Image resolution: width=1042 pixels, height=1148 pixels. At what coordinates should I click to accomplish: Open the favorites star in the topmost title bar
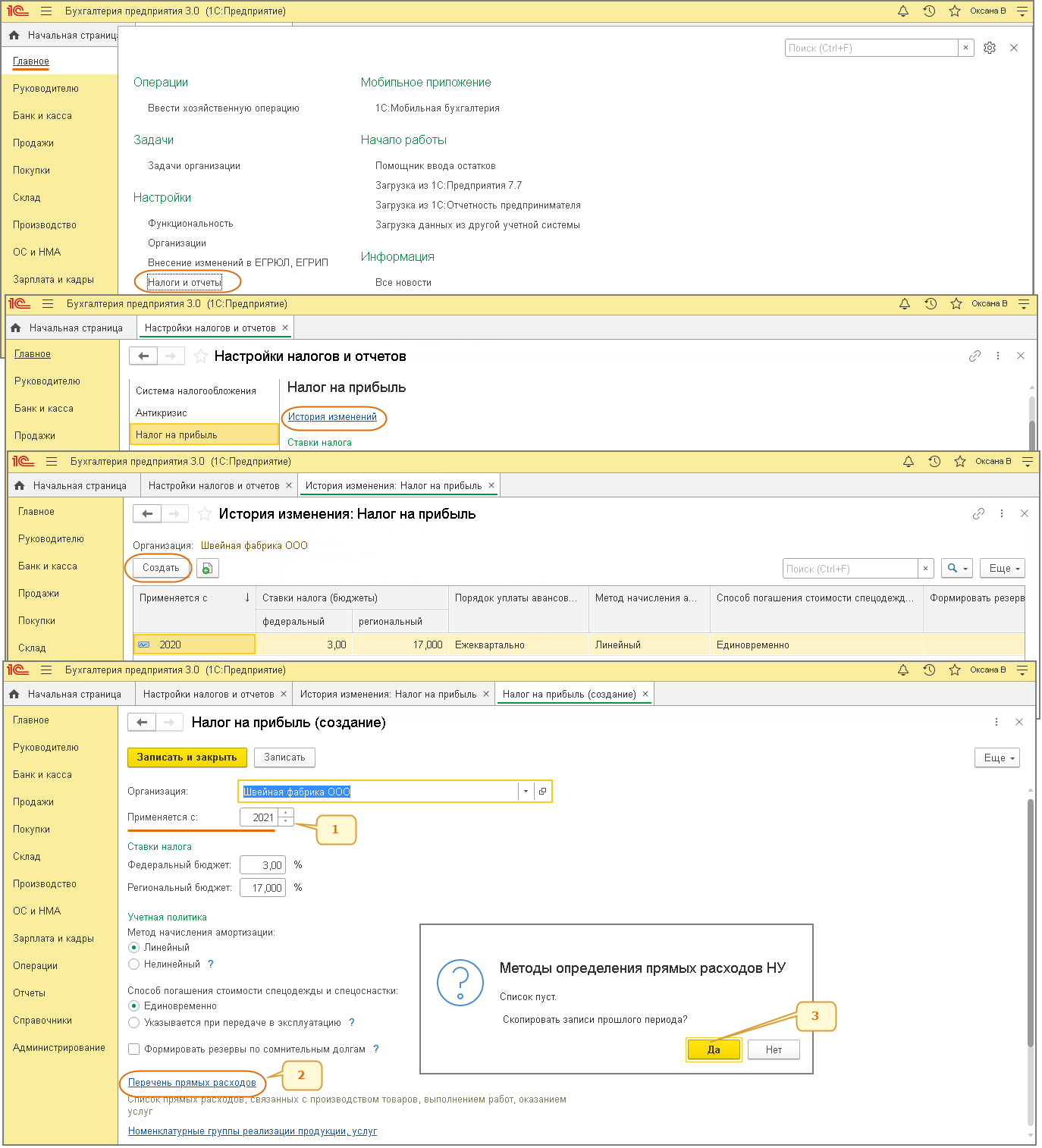(x=955, y=11)
